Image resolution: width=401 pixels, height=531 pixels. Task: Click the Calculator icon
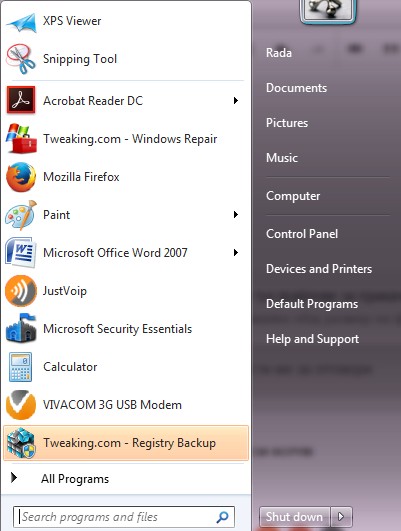[21, 367]
